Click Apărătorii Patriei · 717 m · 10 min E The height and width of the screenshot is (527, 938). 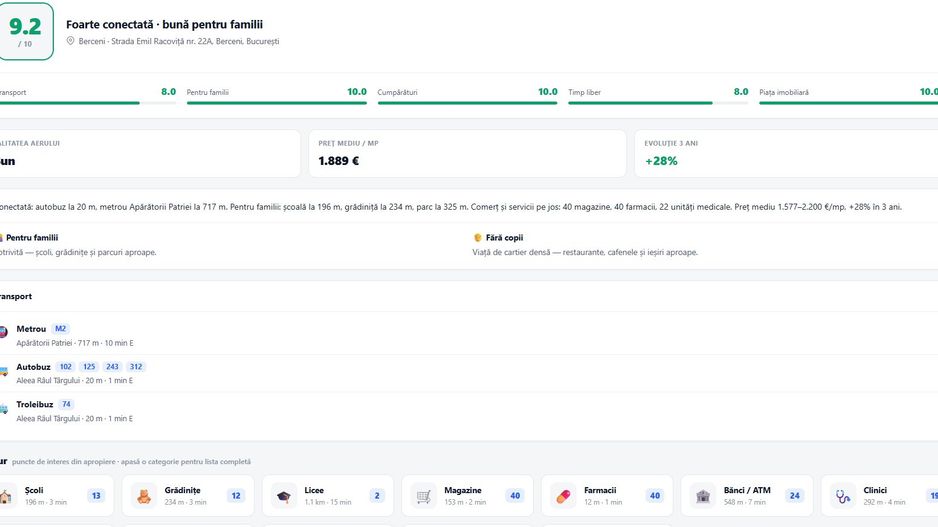click(x=75, y=343)
